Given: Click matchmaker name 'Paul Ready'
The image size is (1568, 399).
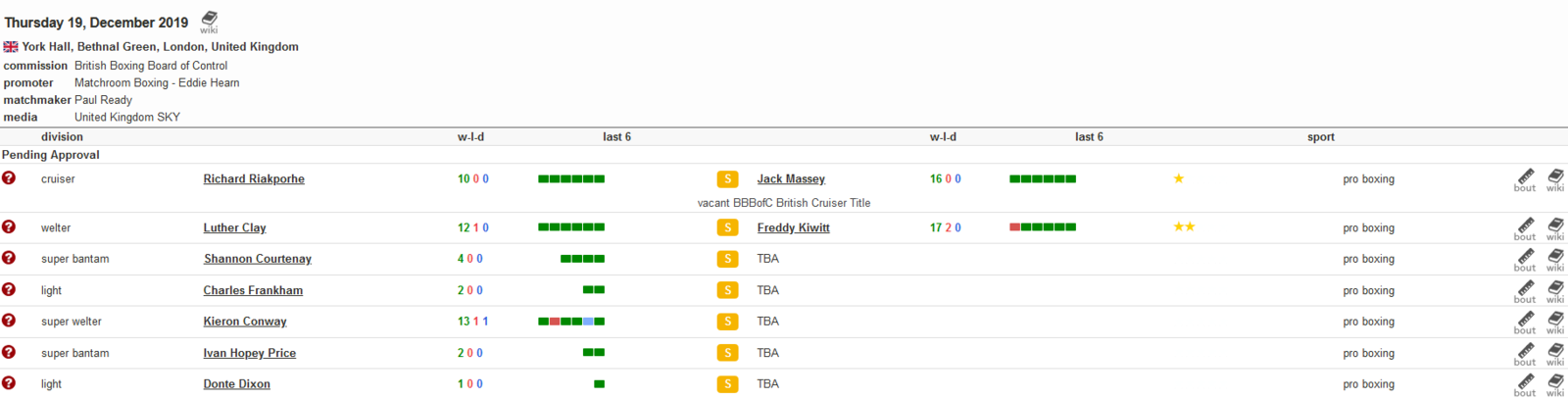Looking at the screenshot, I should (103, 100).
